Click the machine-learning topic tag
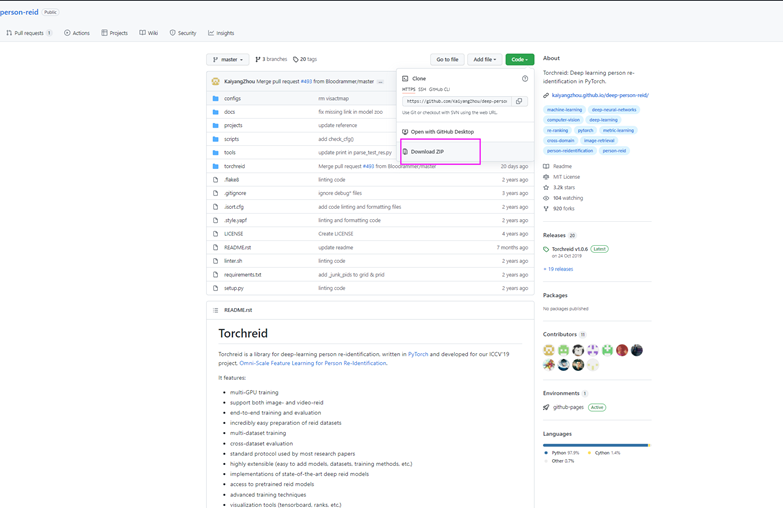Viewport: 783px width, 508px height. [x=564, y=109]
